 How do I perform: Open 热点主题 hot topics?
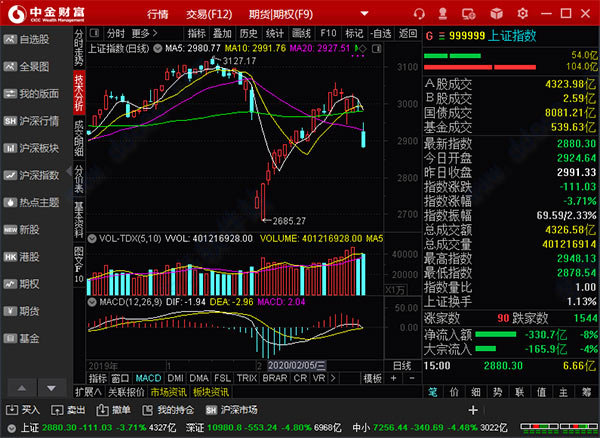tap(31, 202)
